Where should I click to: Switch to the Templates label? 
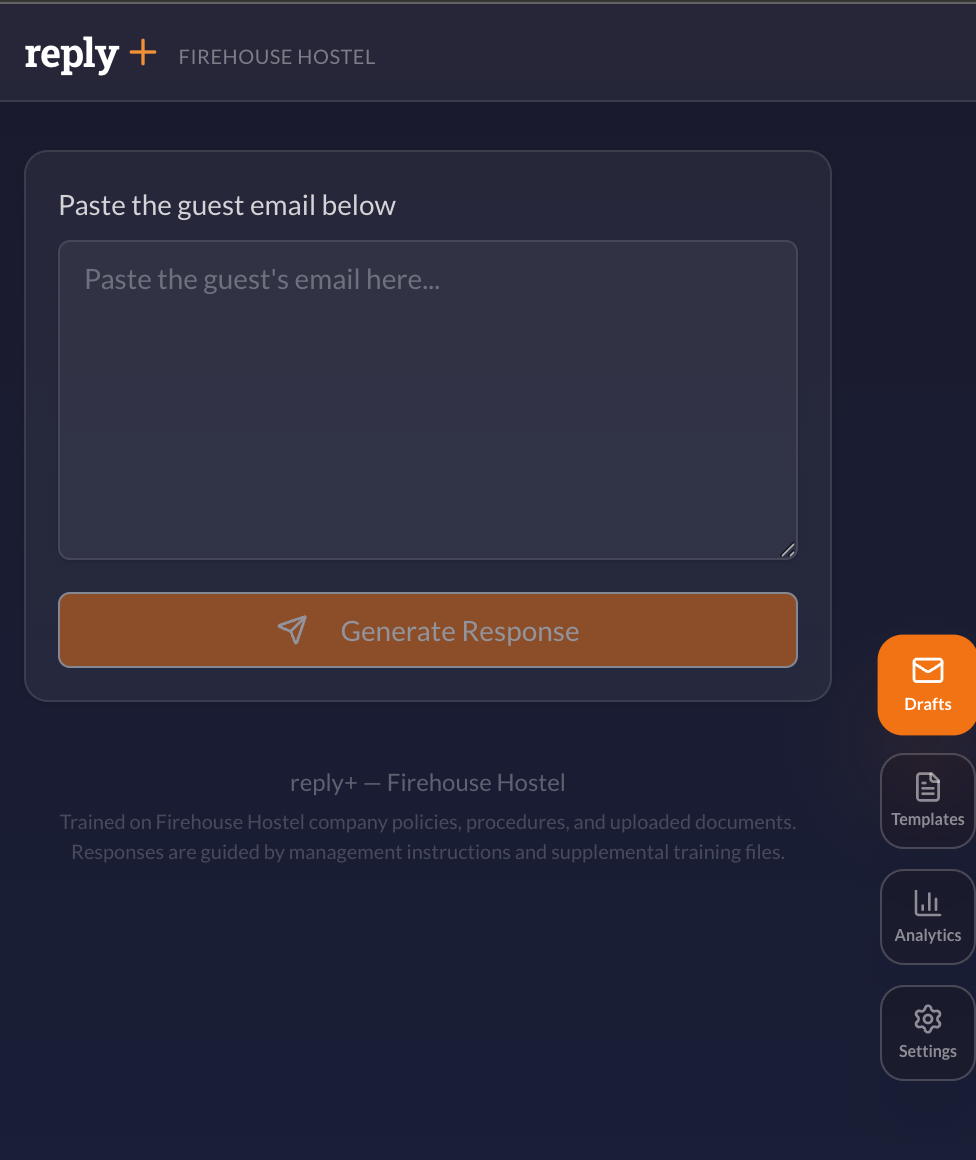928,820
